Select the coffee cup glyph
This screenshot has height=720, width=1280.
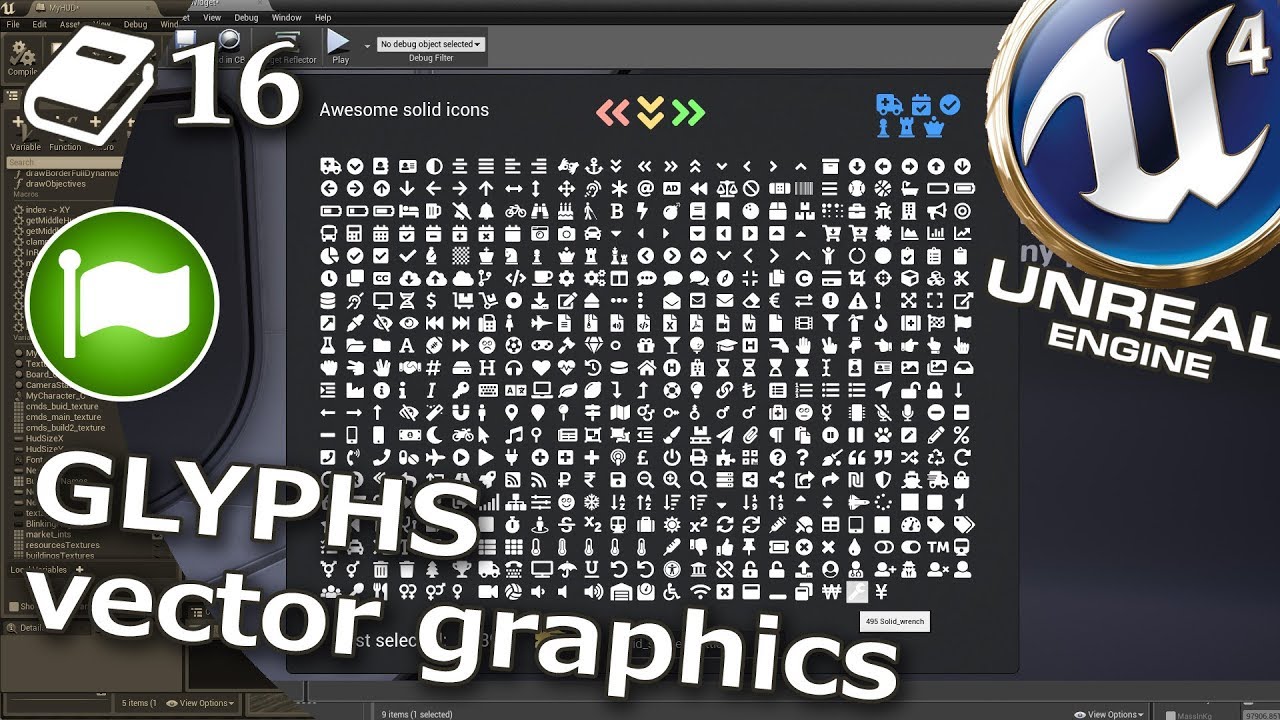(541, 277)
